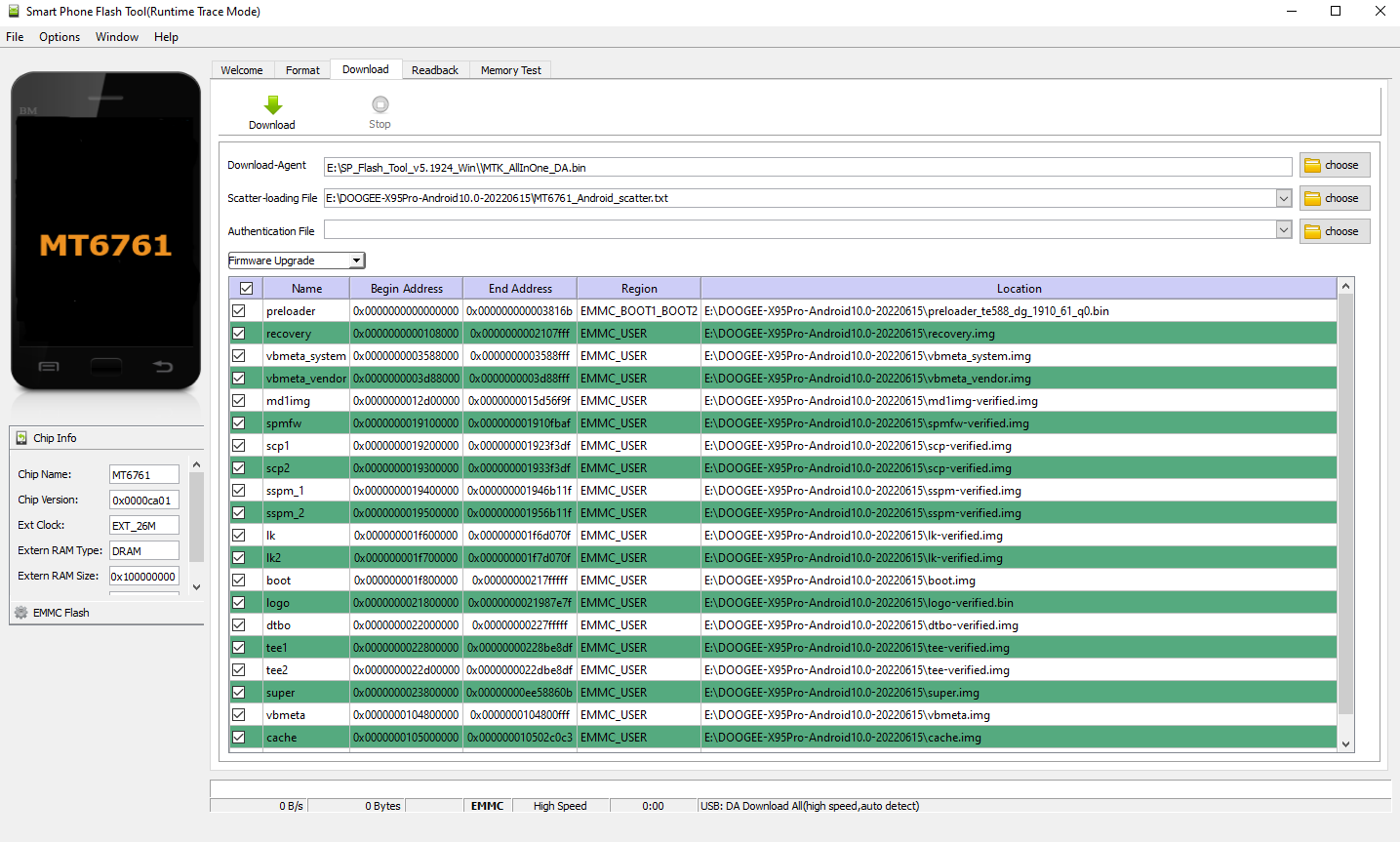Uncheck the preloader partition checkbox
This screenshot has width=1400, height=842.
[x=238, y=310]
